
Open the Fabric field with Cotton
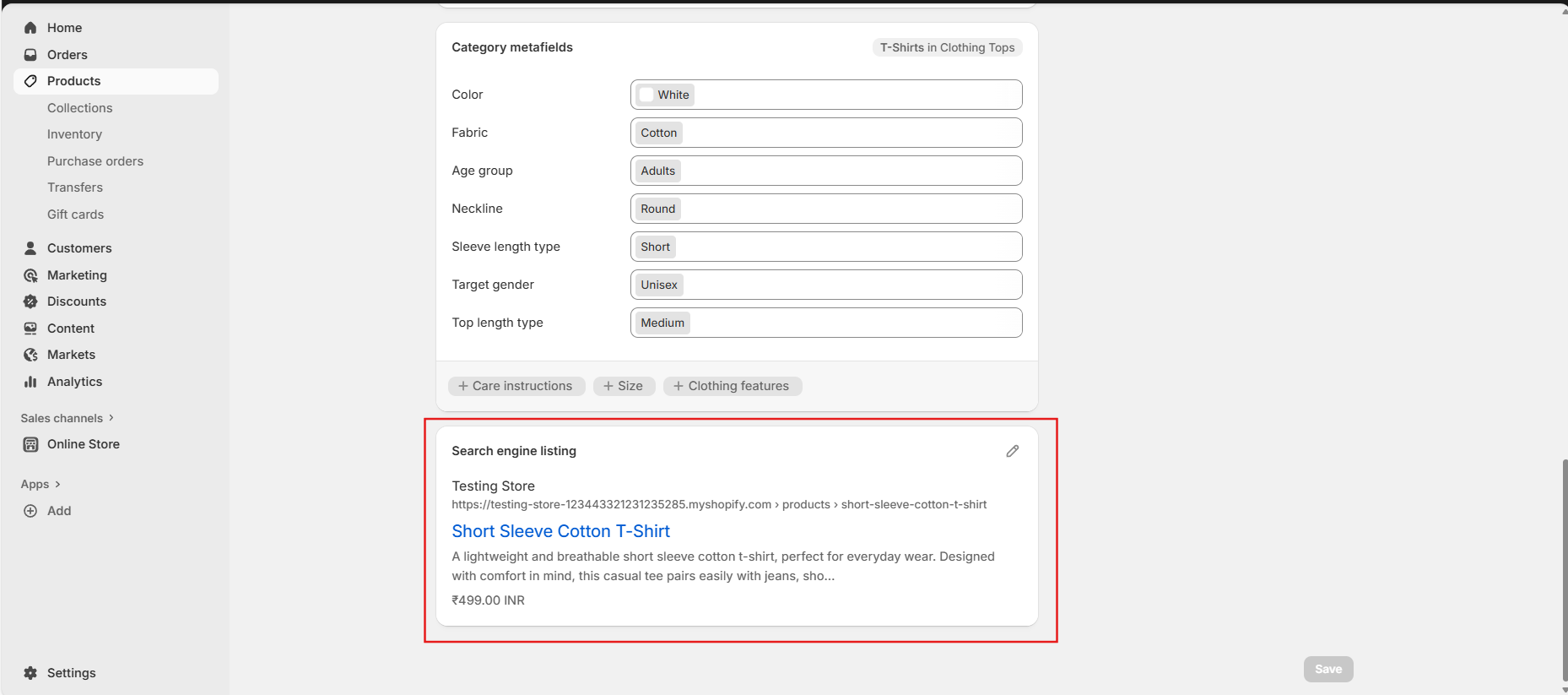pos(825,133)
